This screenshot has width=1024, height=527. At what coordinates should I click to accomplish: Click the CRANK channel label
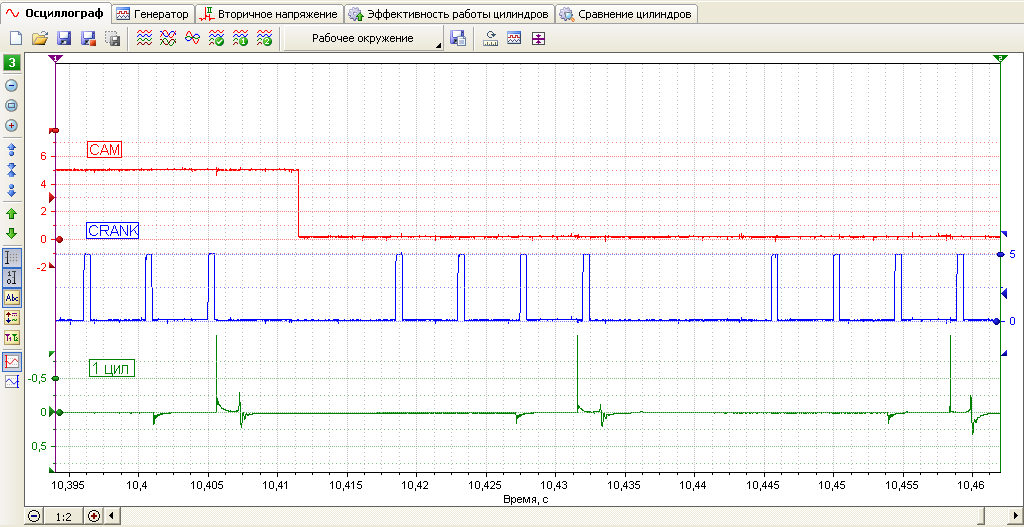(x=112, y=231)
